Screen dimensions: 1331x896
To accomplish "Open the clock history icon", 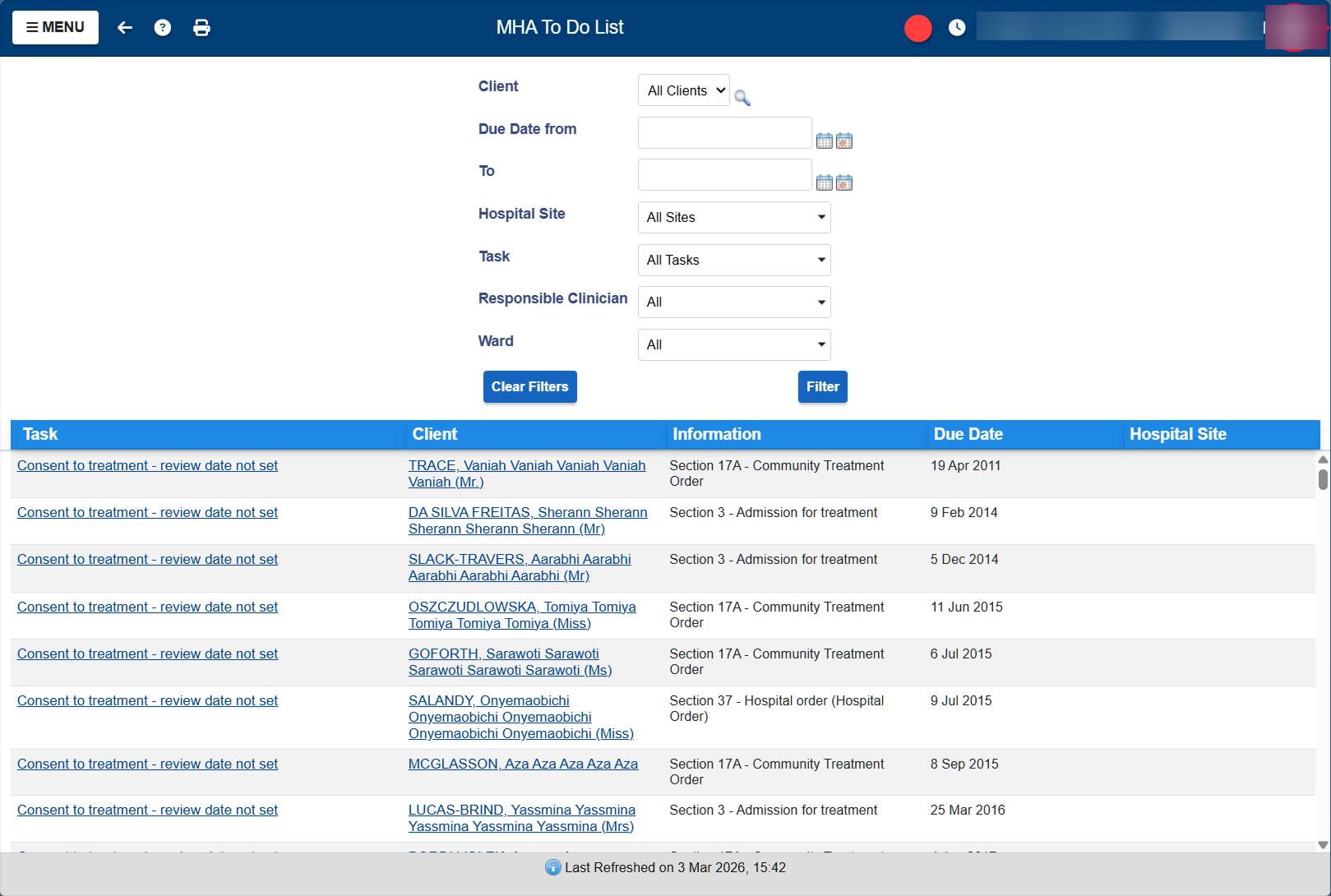I will tap(957, 28).
